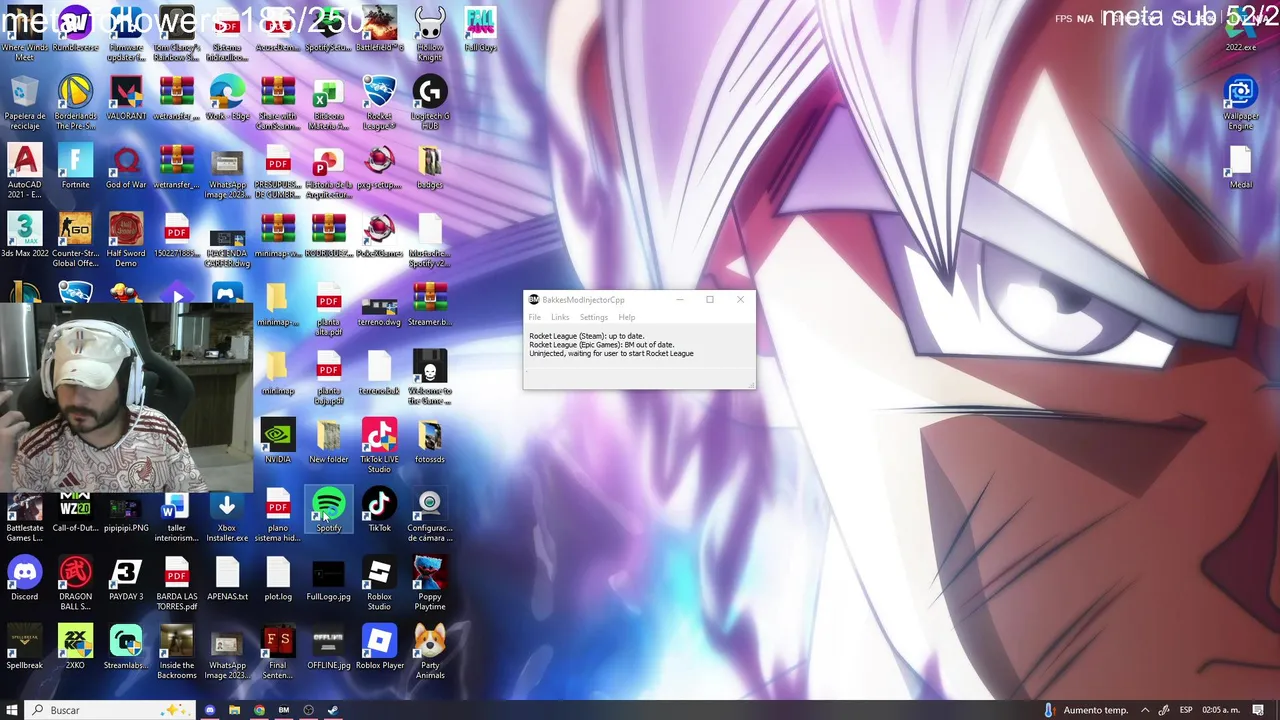This screenshot has width=1280, height=720.
Task: Select the DRAGON BALL shortcut icon
Action: tap(75, 583)
